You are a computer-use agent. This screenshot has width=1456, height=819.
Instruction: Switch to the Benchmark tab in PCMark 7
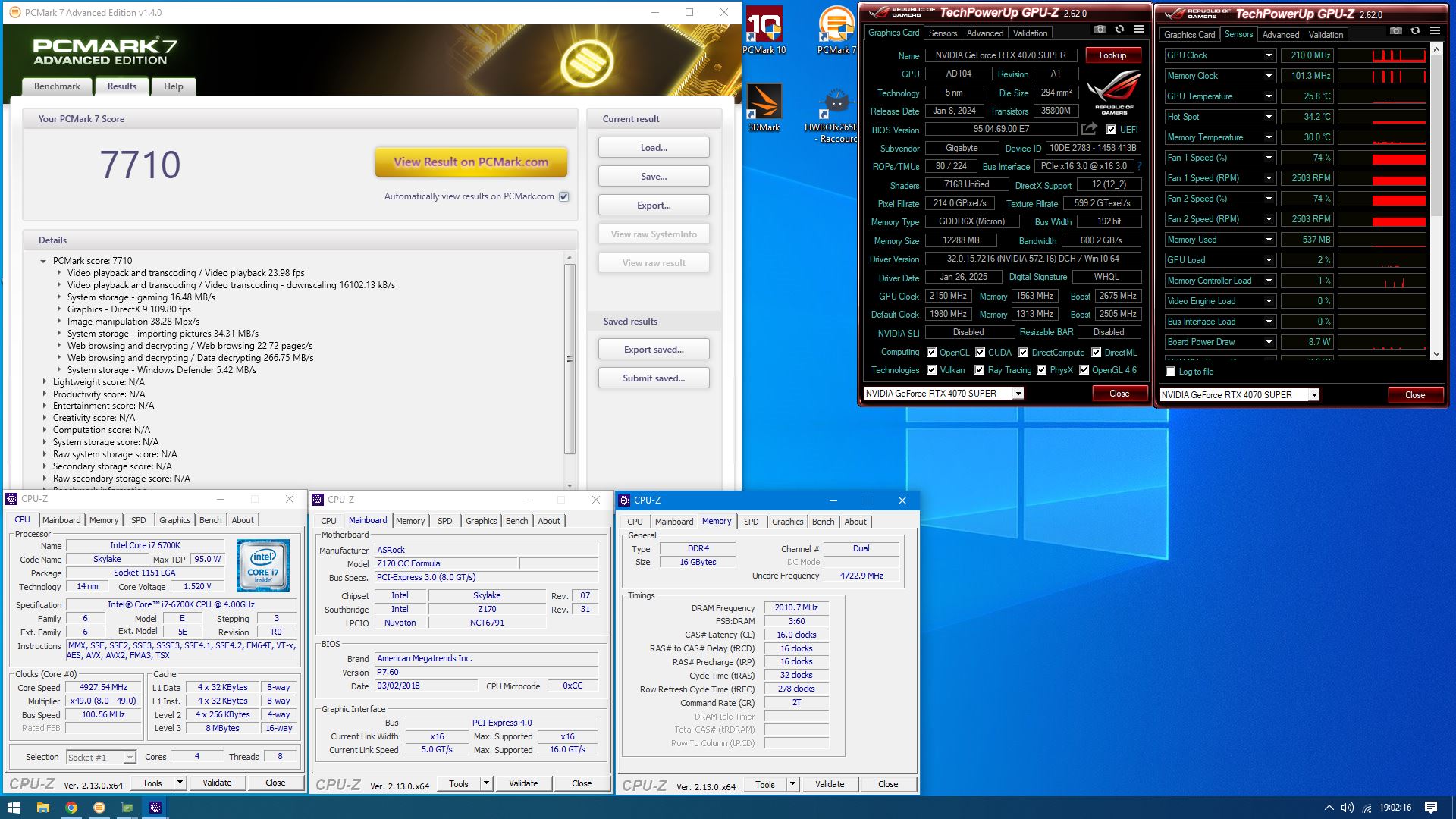(x=57, y=86)
